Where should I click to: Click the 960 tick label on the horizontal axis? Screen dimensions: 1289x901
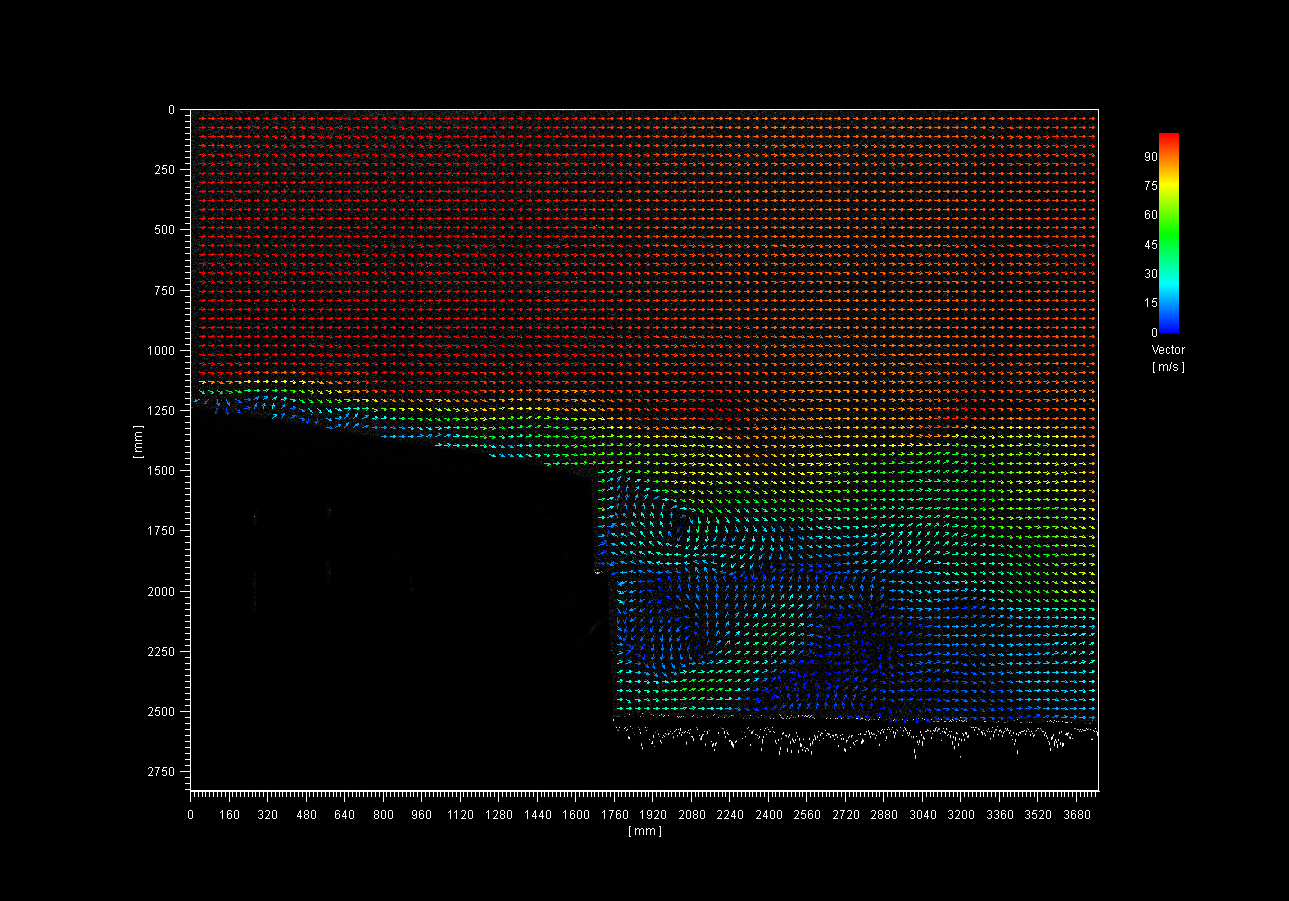[x=421, y=815]
